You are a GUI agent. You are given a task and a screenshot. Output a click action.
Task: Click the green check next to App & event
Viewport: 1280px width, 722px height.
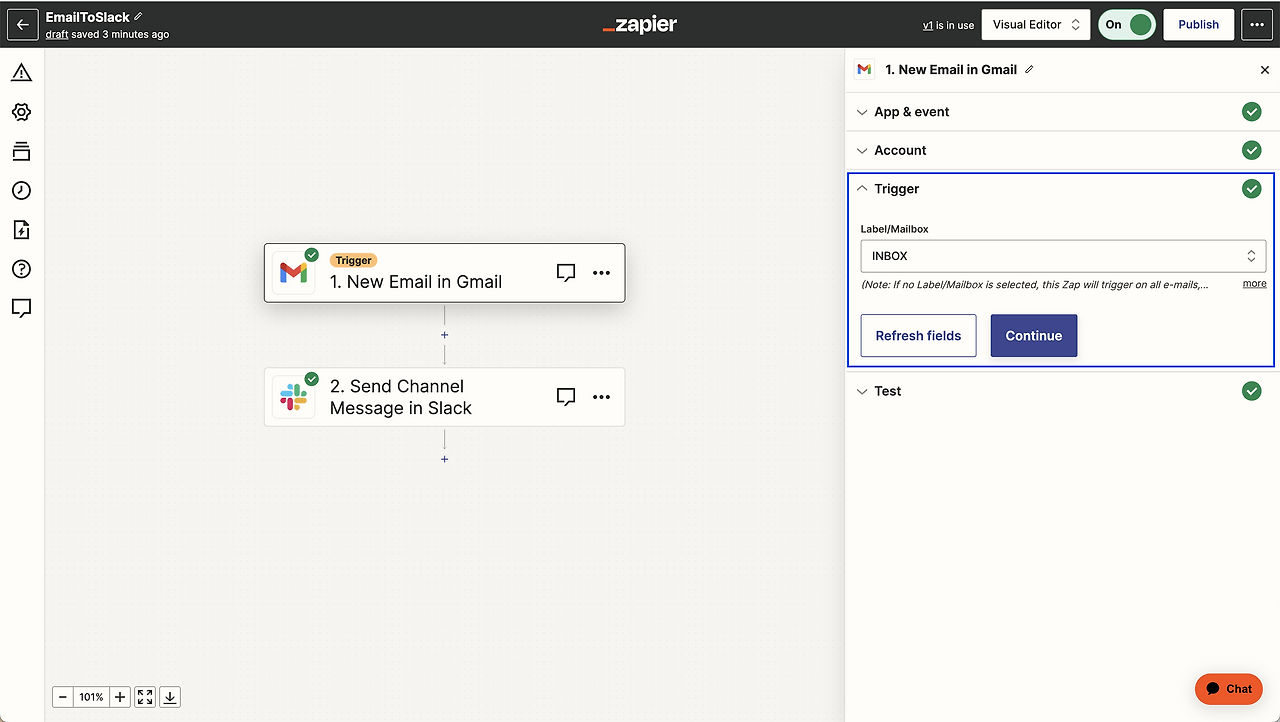click(x=1251, y=112)
